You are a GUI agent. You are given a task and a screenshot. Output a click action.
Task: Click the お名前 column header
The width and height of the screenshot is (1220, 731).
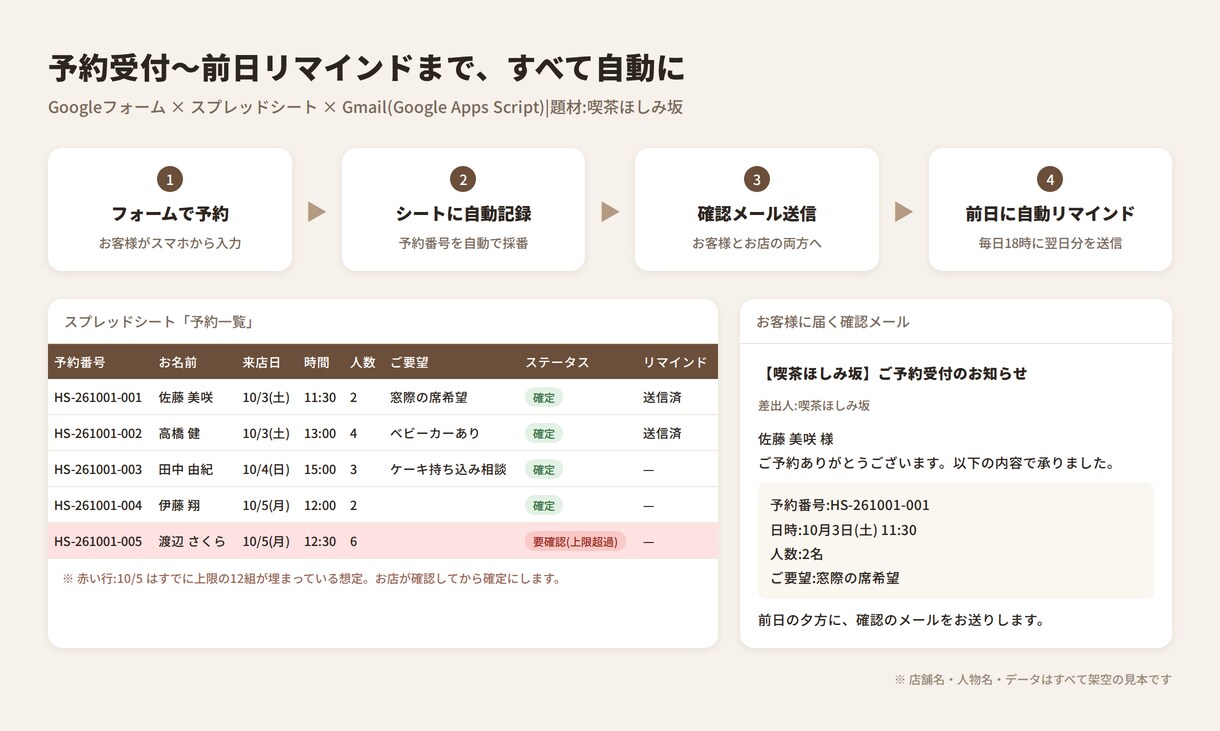[178, 362]
